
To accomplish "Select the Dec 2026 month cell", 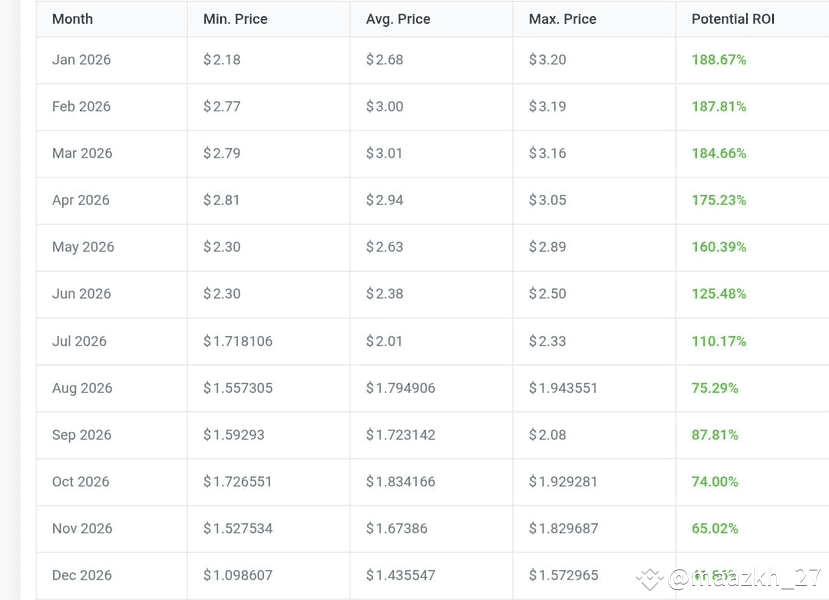I will click(80, 575).
